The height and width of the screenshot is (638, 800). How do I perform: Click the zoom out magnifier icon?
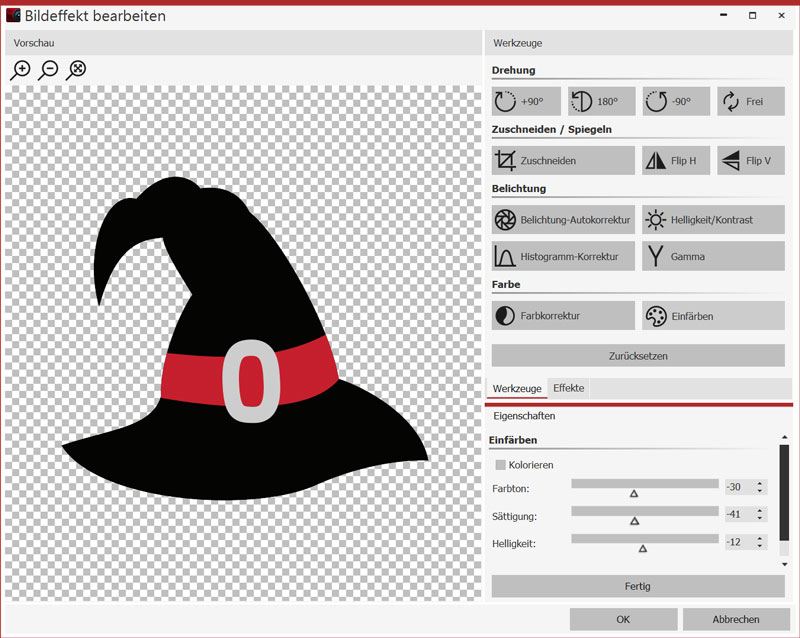point(48,70)
